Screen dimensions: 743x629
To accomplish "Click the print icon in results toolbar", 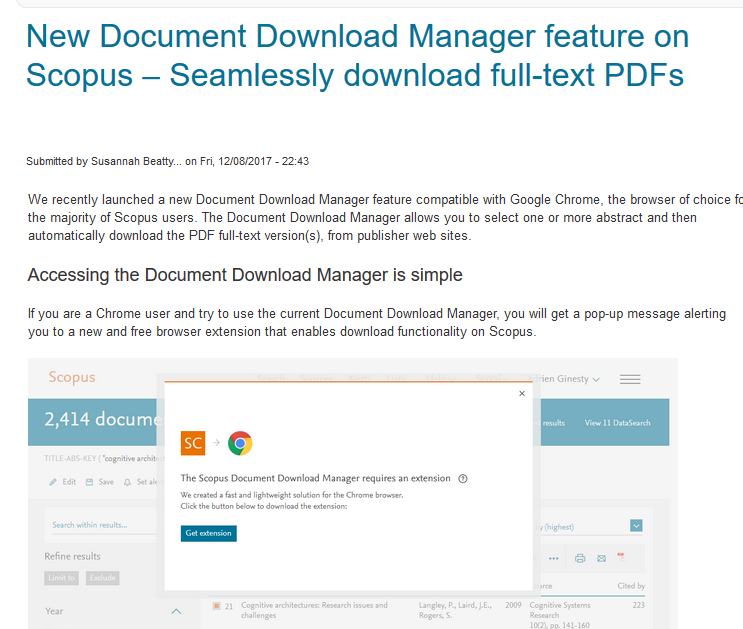I will click(580, 558).
